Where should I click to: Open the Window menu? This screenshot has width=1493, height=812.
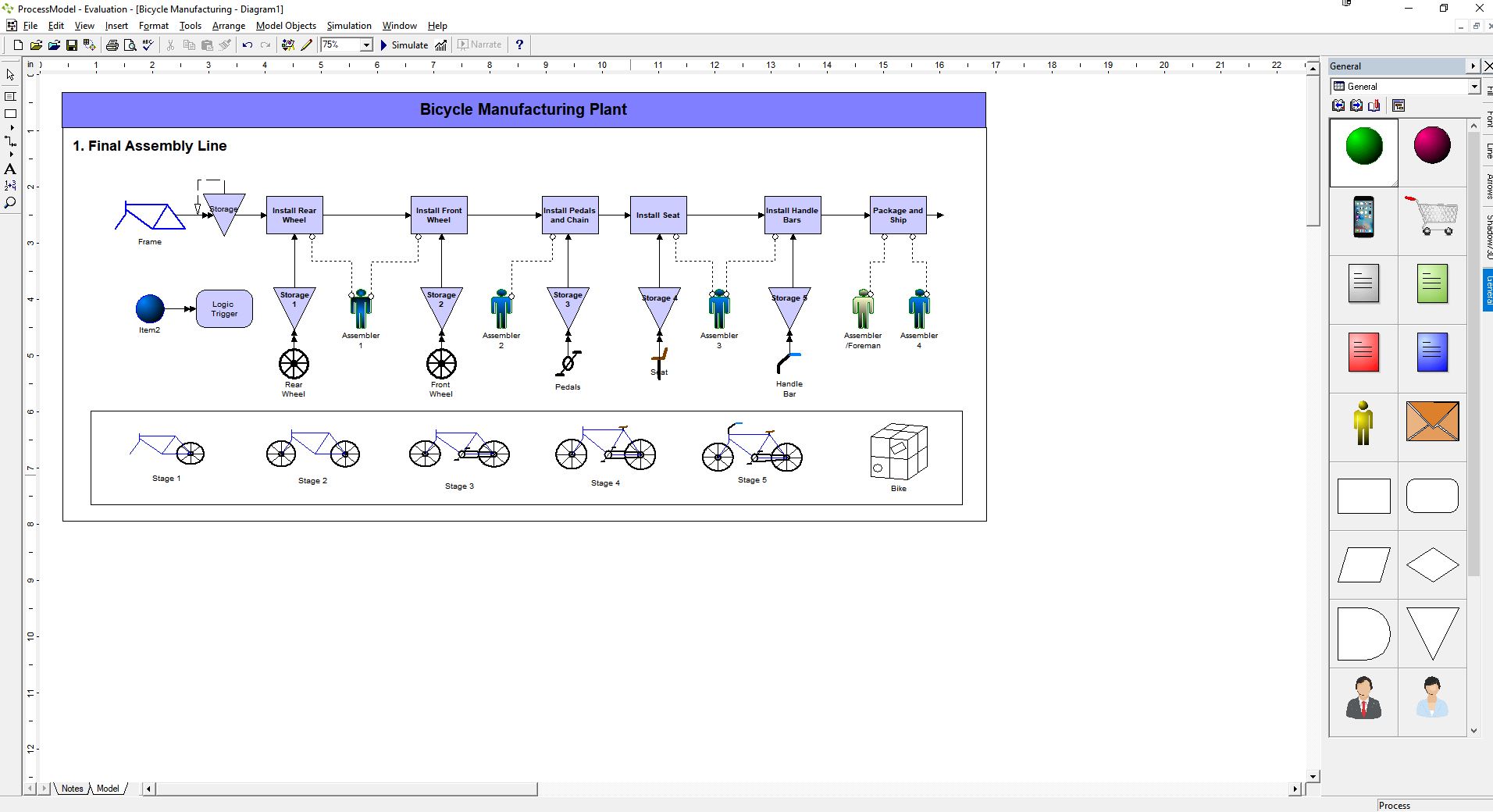click(x=399, y=26)
